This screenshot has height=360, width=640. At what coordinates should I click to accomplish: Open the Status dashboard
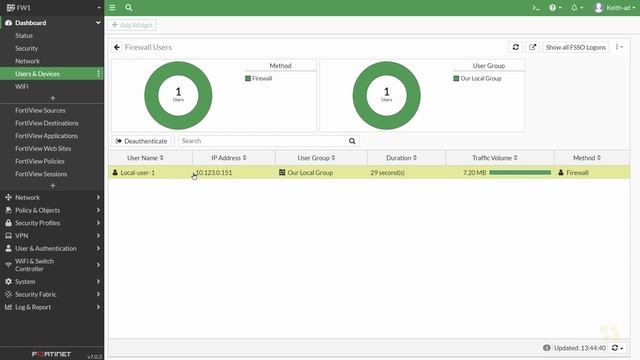pos(24,36)
